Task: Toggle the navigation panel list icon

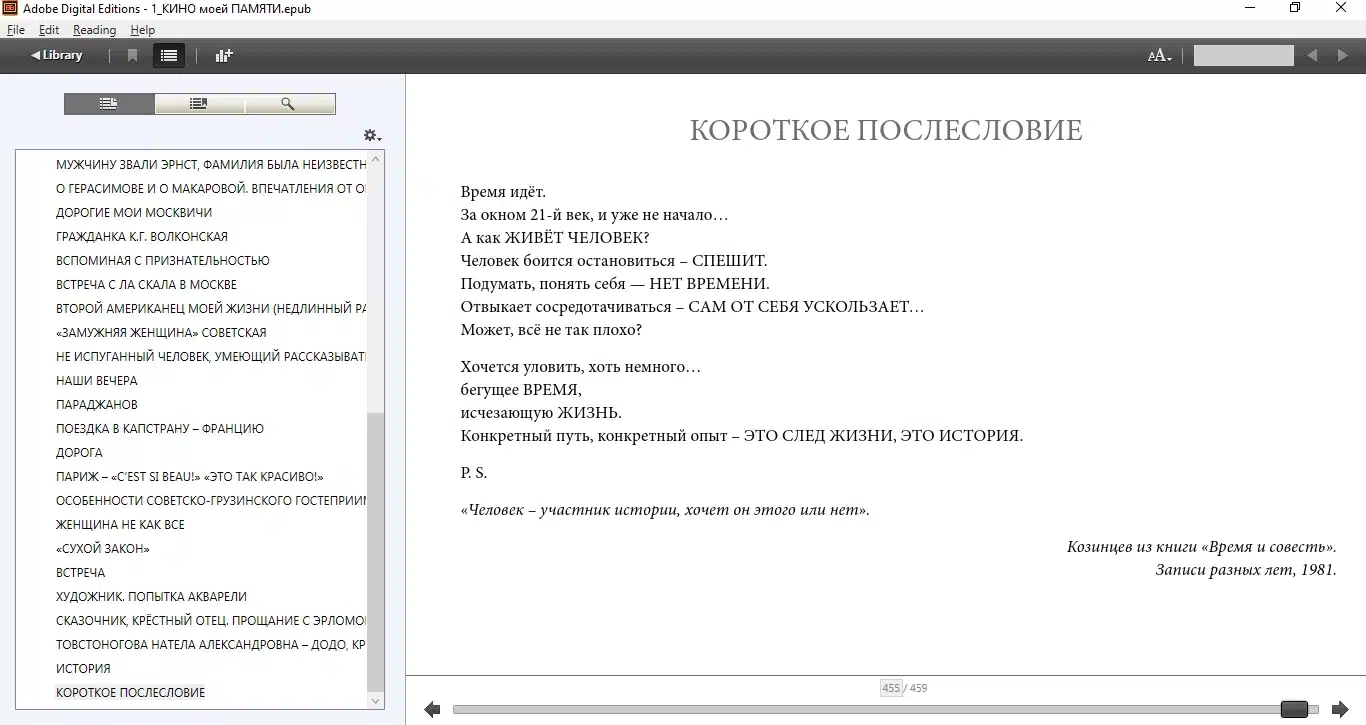Action: click(x=169, y=56)
